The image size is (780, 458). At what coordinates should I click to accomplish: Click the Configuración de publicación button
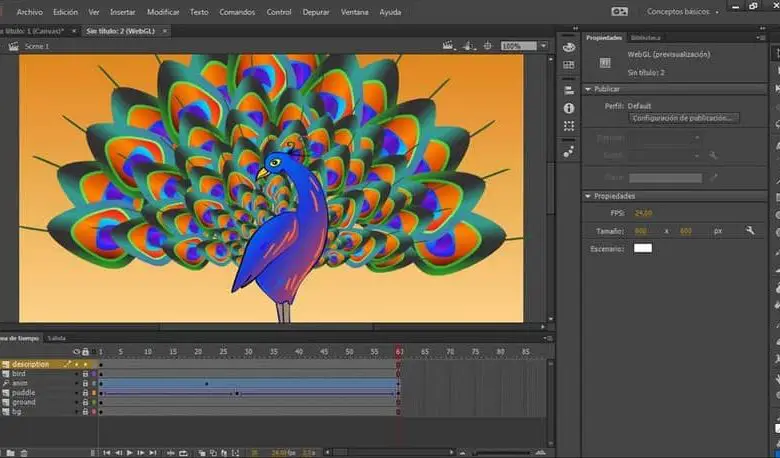(x=683, y=117)
